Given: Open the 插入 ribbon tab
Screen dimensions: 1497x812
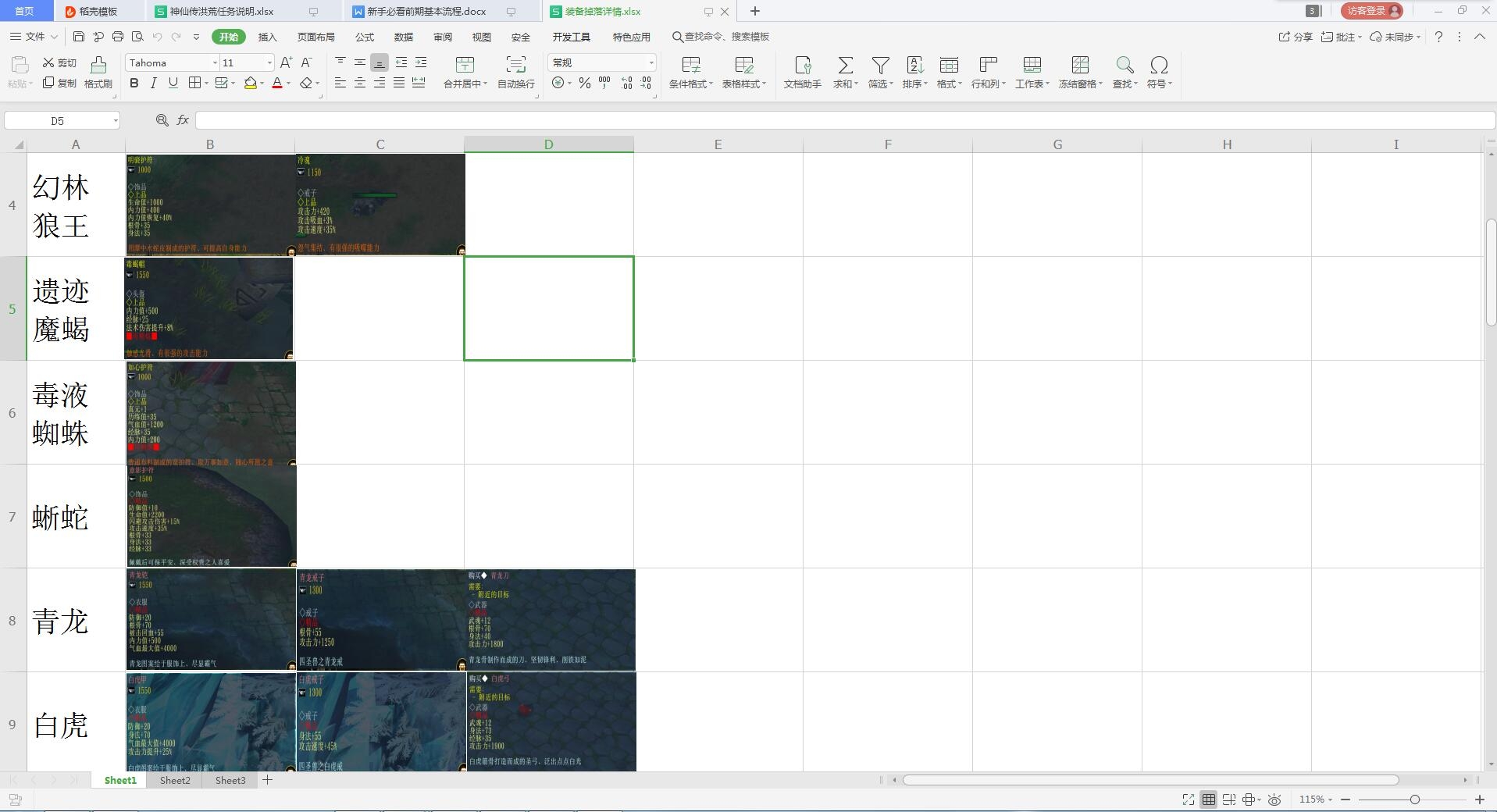Looking at the screenshot, I should 268,37.
